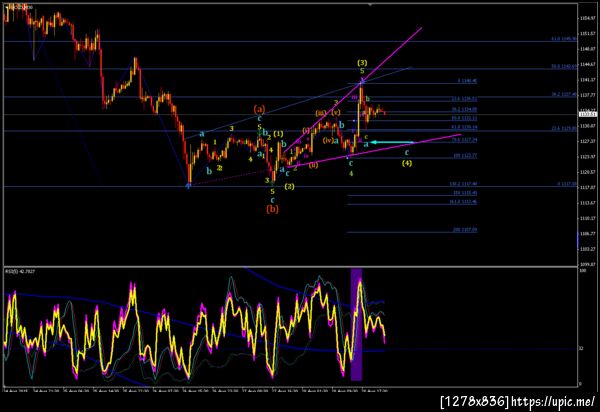The height and width of the screenshot is (412, 600).
Task: Select the cyan horizontal arrow object
Action: [393, 142]
